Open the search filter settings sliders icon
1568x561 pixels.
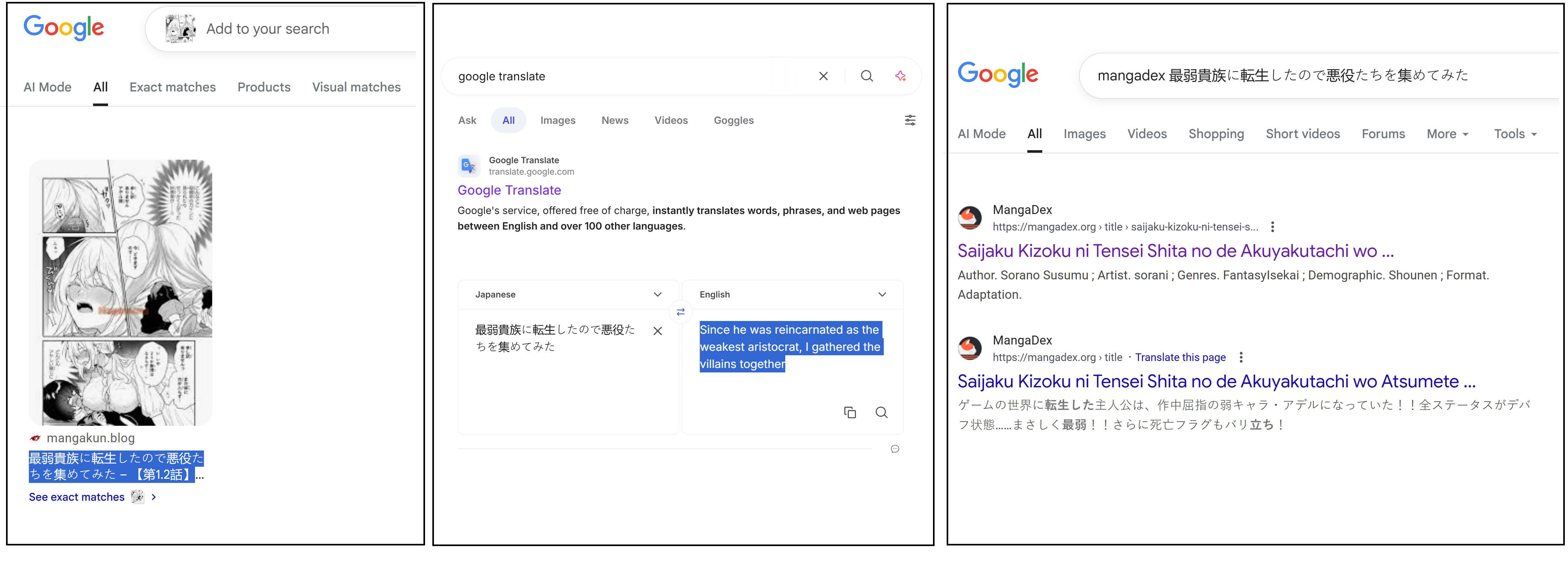point(909,120)
